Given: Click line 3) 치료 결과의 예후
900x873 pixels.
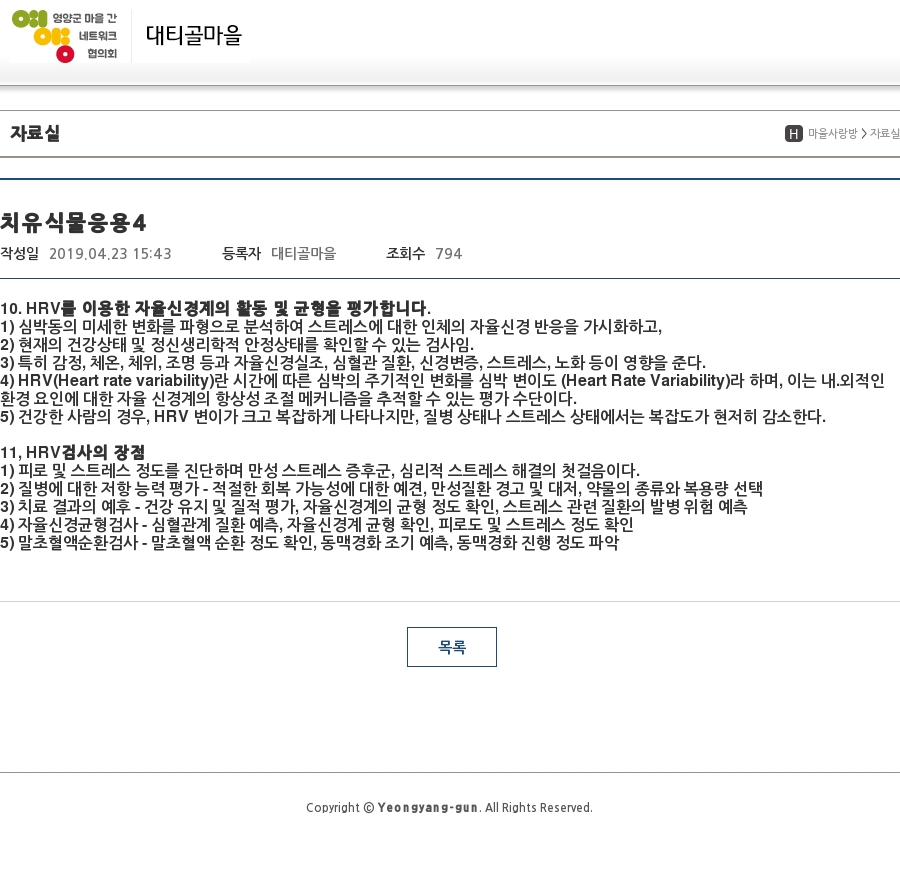Looking at the screenshot, I should pyautogui.click(x=374, y=506).
